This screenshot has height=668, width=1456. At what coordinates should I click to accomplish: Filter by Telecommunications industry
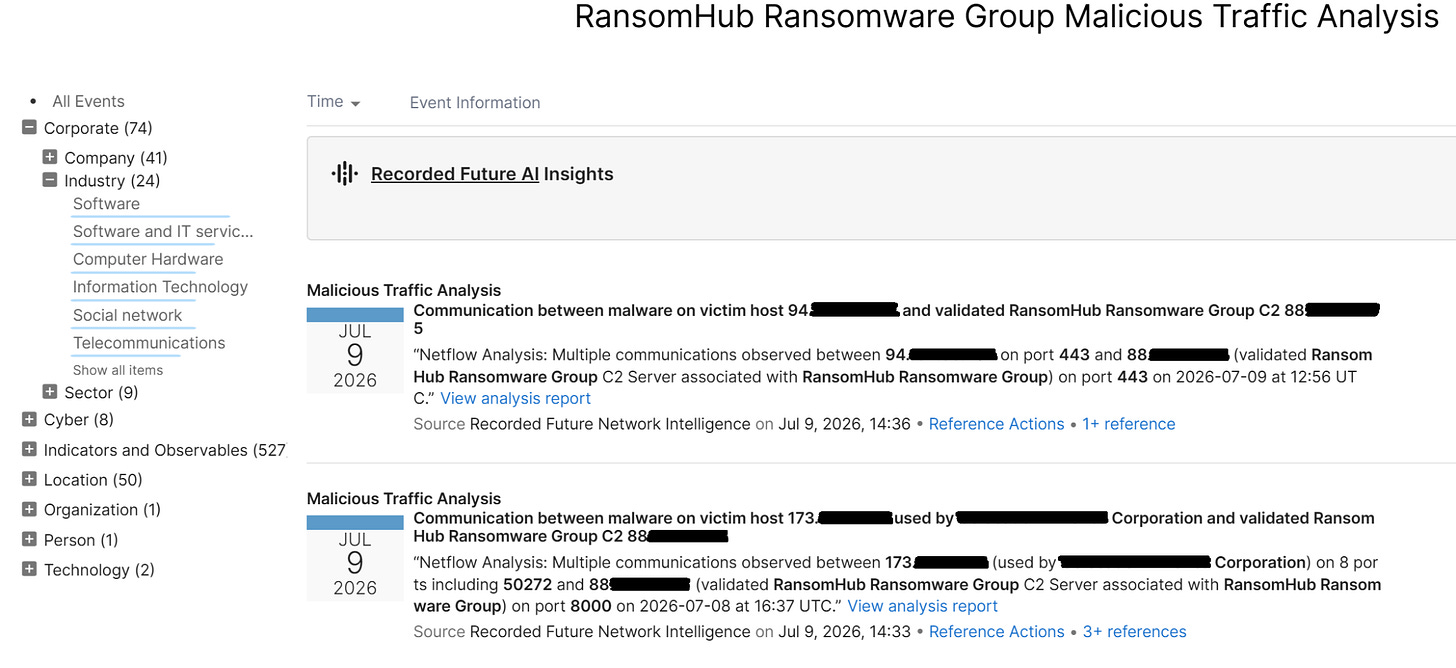149,343
